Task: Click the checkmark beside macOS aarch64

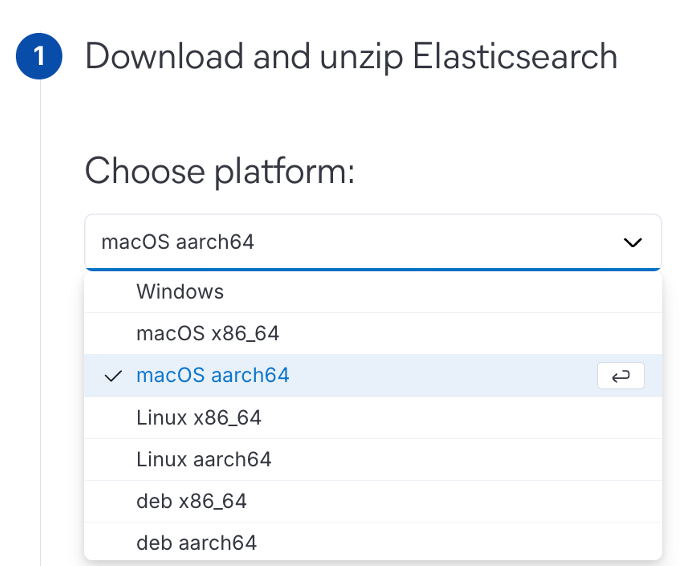Action: click(x=113, y=376)
